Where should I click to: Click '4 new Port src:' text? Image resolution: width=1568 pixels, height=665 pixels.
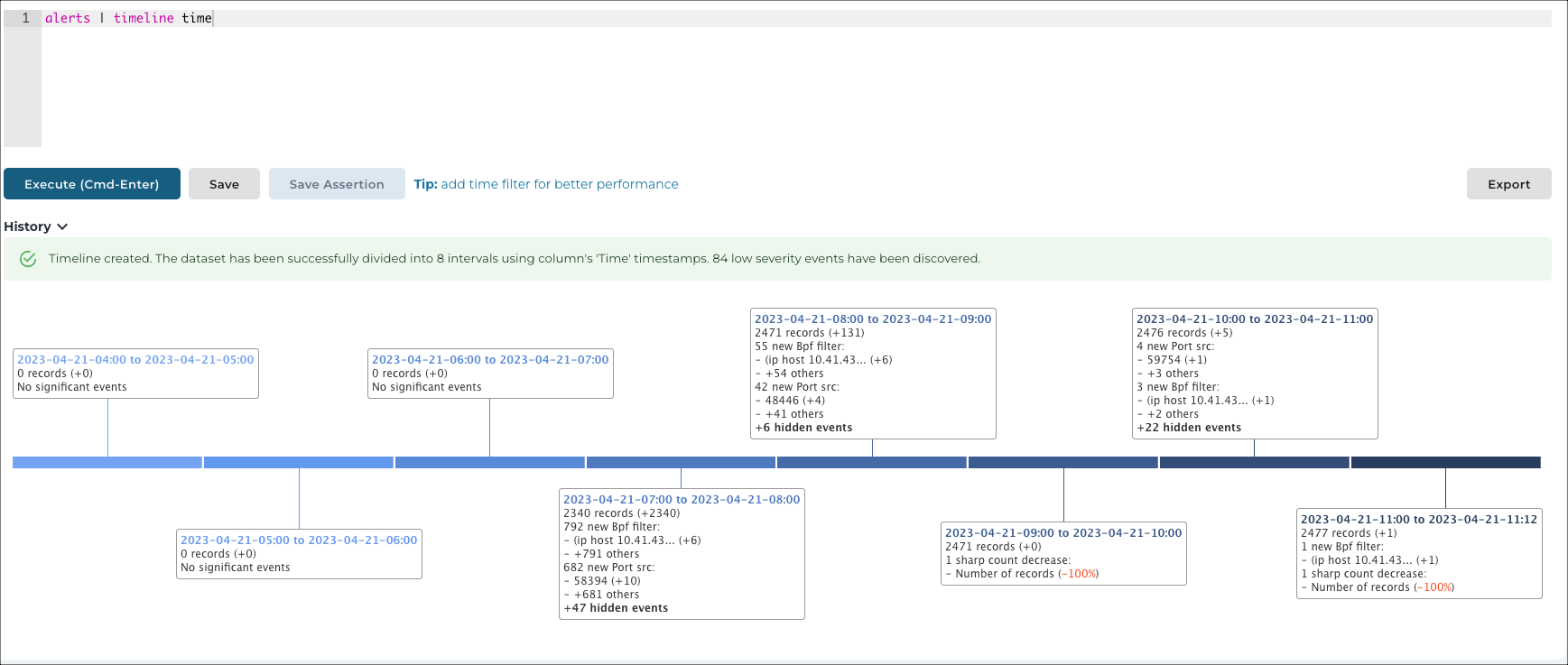click(1175, 346)
